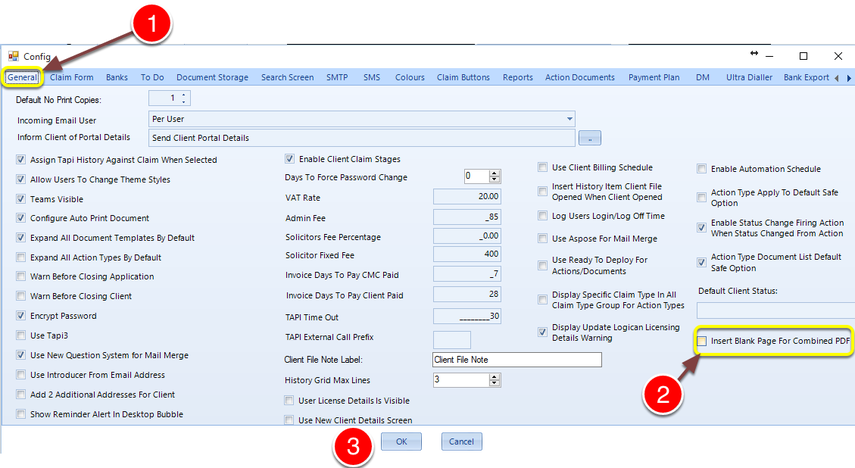The height and width of the screenshot is (468, 855).
Task: Enable User License Details Is Visible
Action: 289,401
